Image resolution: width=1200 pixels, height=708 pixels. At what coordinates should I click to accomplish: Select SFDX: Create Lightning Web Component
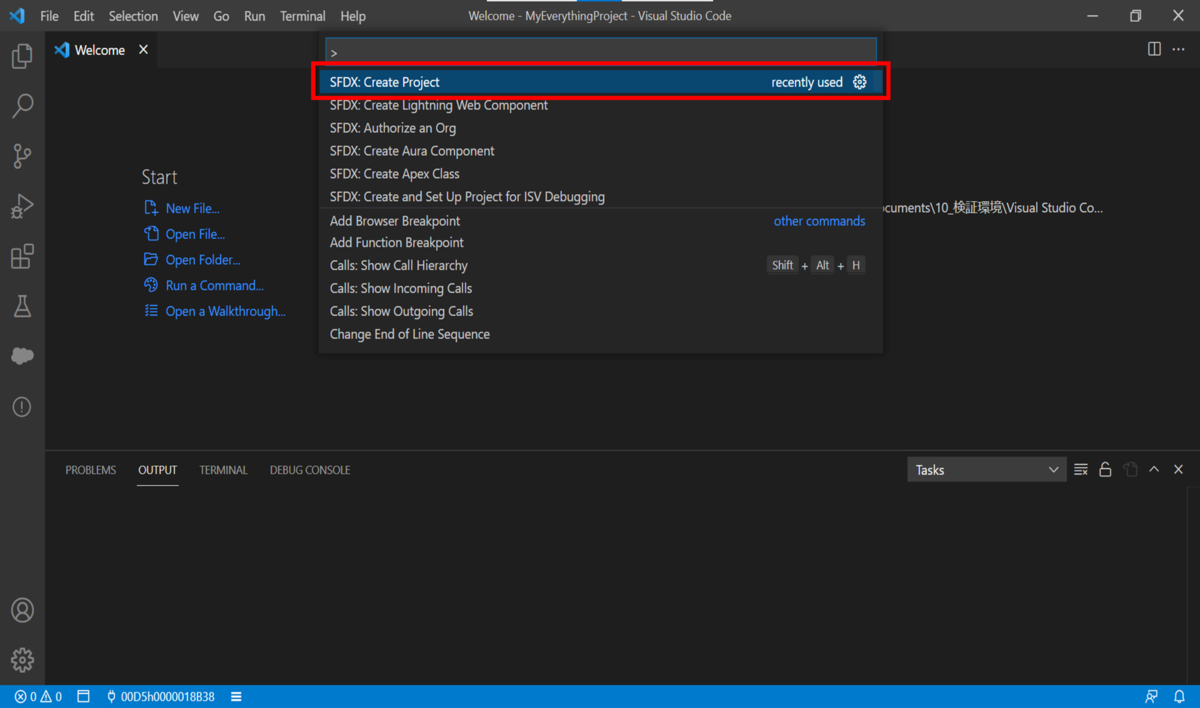pyautogui.click(x=601, y=105)
